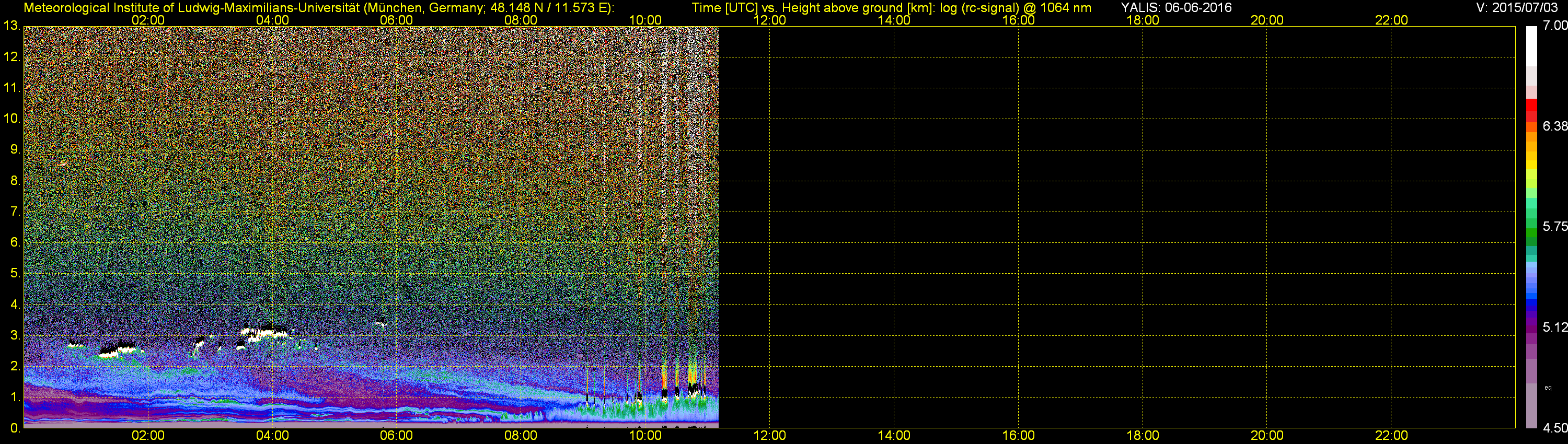Image resolution: width=1568 pixels, height=444 pixels.
Task: Click the 5.75 color scale value
Action: [1554, 226]
